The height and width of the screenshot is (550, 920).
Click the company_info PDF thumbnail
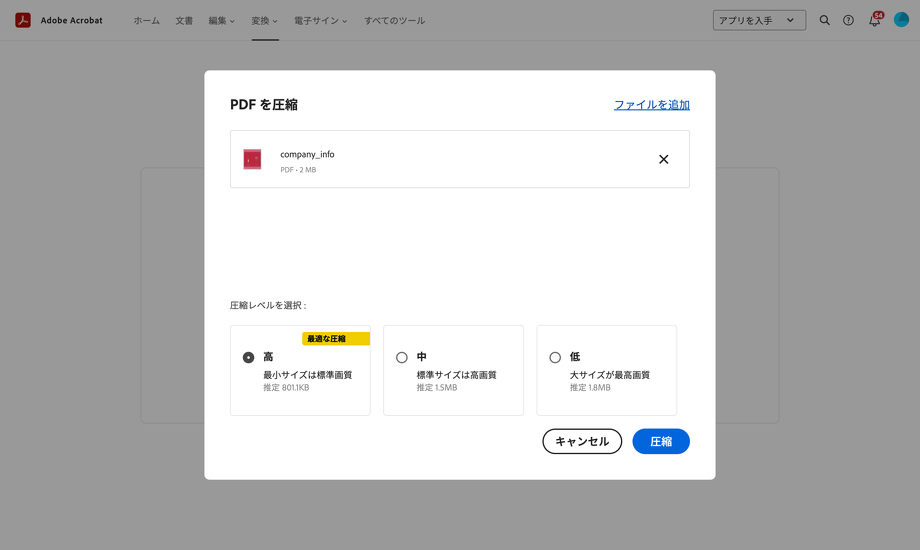click(252, 159)
